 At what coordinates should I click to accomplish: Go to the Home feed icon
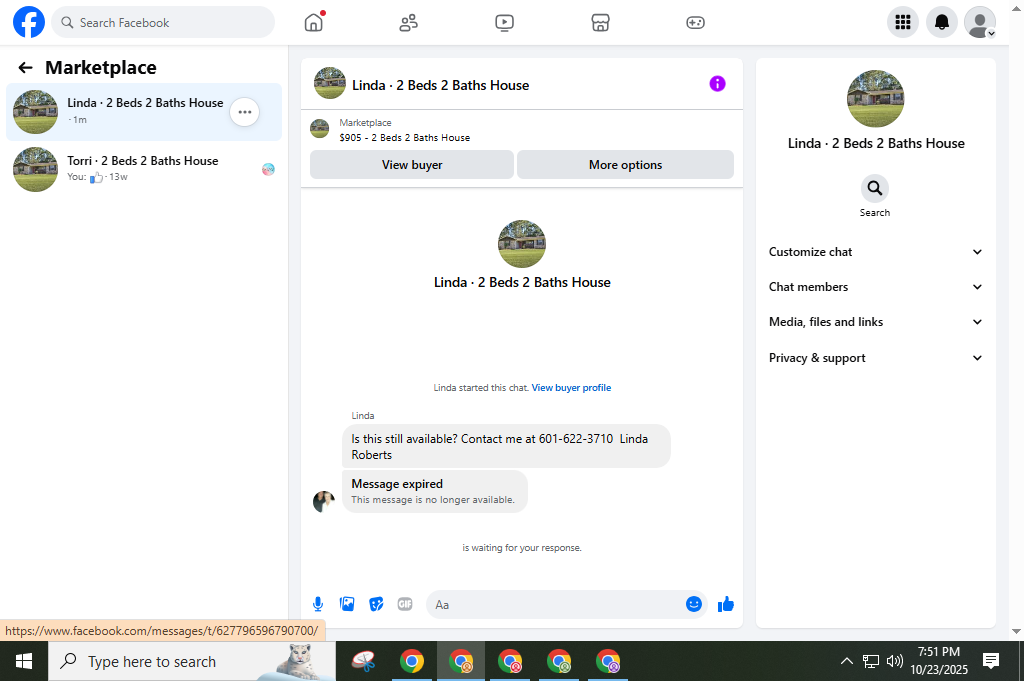pyautogui.click(x=314, y=23)
